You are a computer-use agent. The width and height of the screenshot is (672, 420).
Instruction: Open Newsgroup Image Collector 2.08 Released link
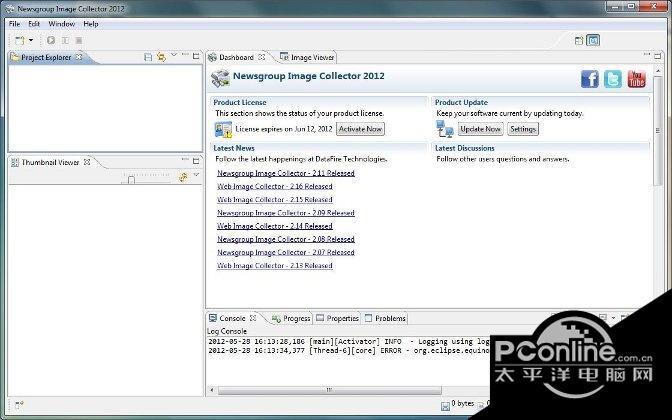click(286, 239)
